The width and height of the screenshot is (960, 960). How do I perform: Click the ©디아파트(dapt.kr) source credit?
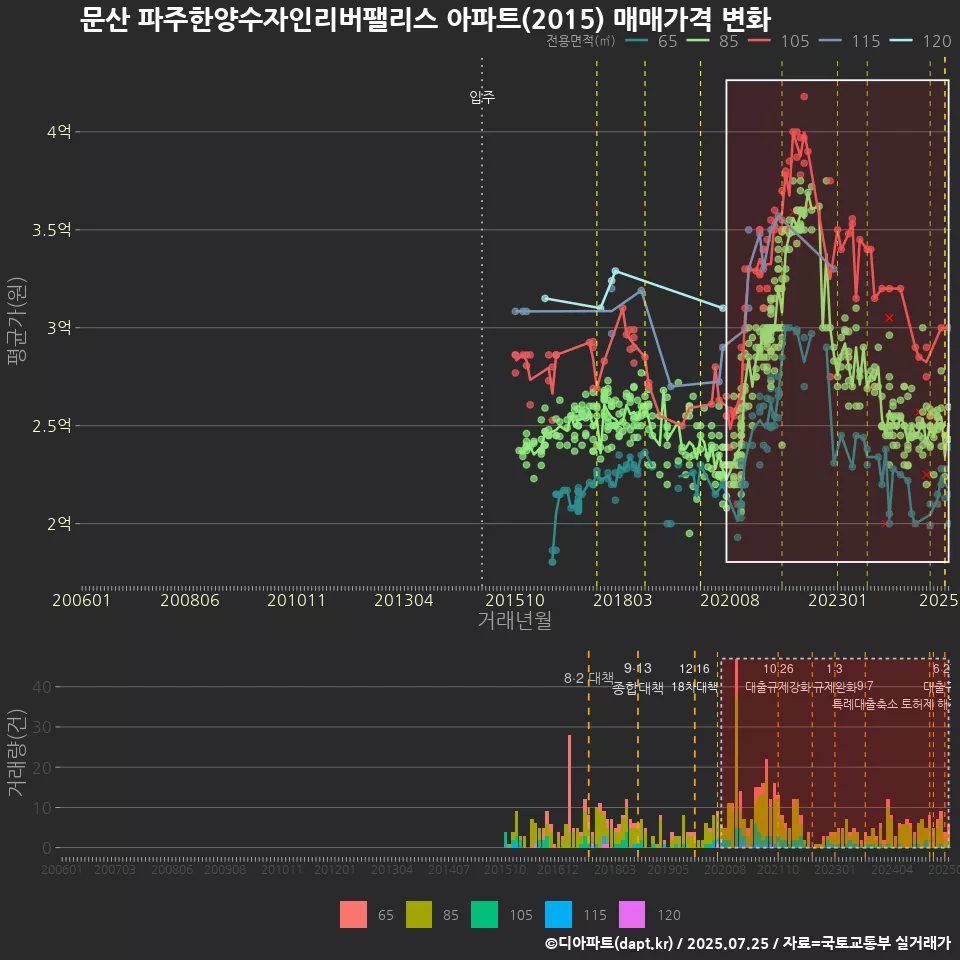click(x=609, y=943)
